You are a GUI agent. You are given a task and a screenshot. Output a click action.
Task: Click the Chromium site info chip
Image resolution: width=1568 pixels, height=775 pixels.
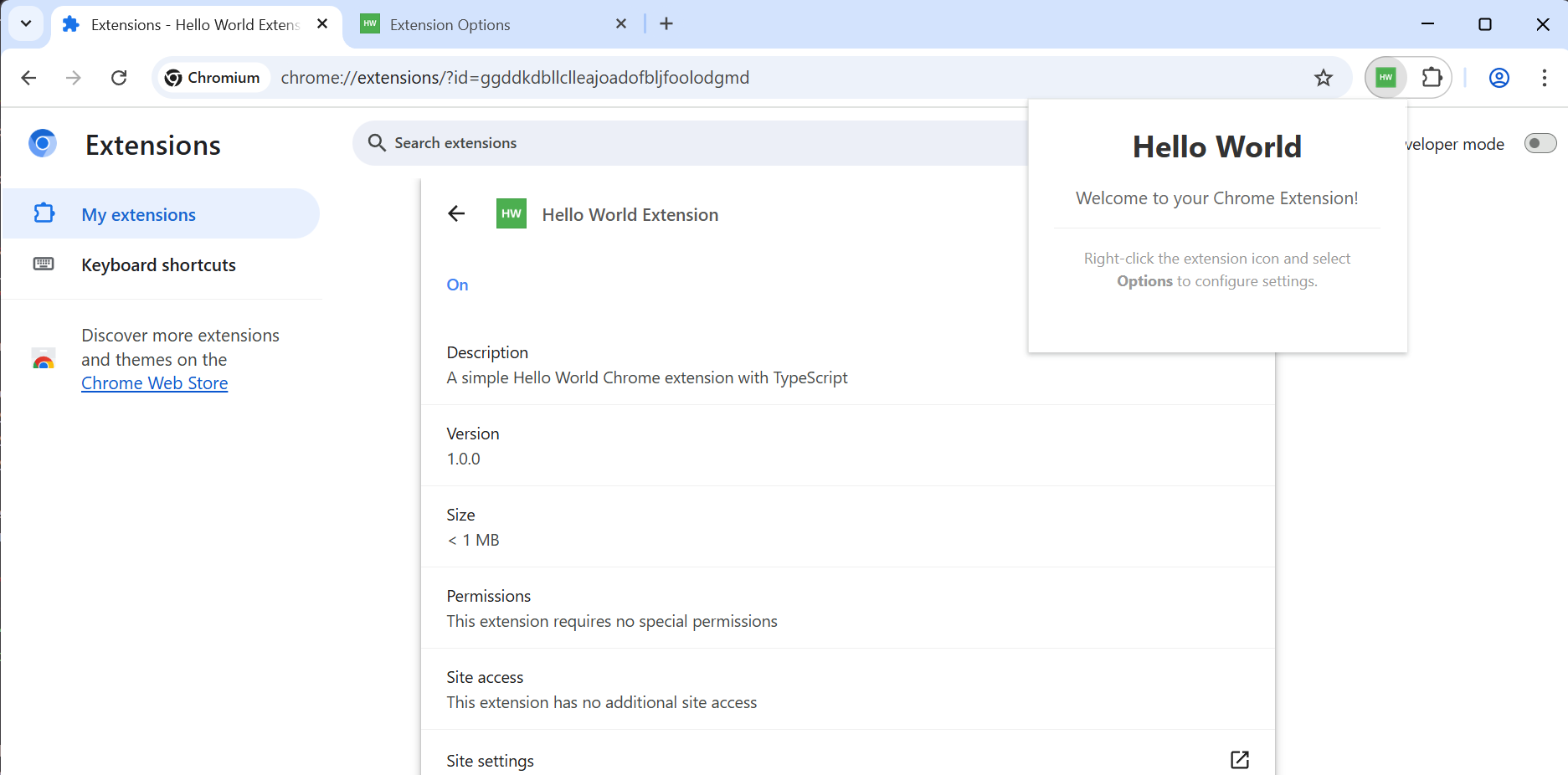(x=213, y=78)
